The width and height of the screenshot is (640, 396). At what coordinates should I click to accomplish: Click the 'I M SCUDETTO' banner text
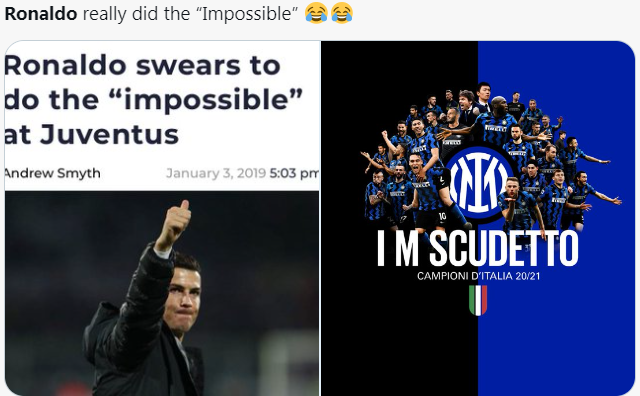478,249
